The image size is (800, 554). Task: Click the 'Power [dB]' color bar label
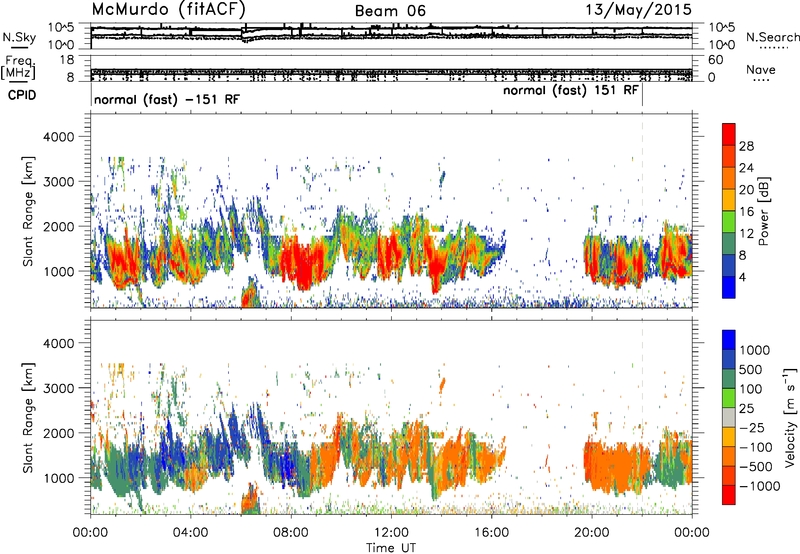(x=763, y=211)
